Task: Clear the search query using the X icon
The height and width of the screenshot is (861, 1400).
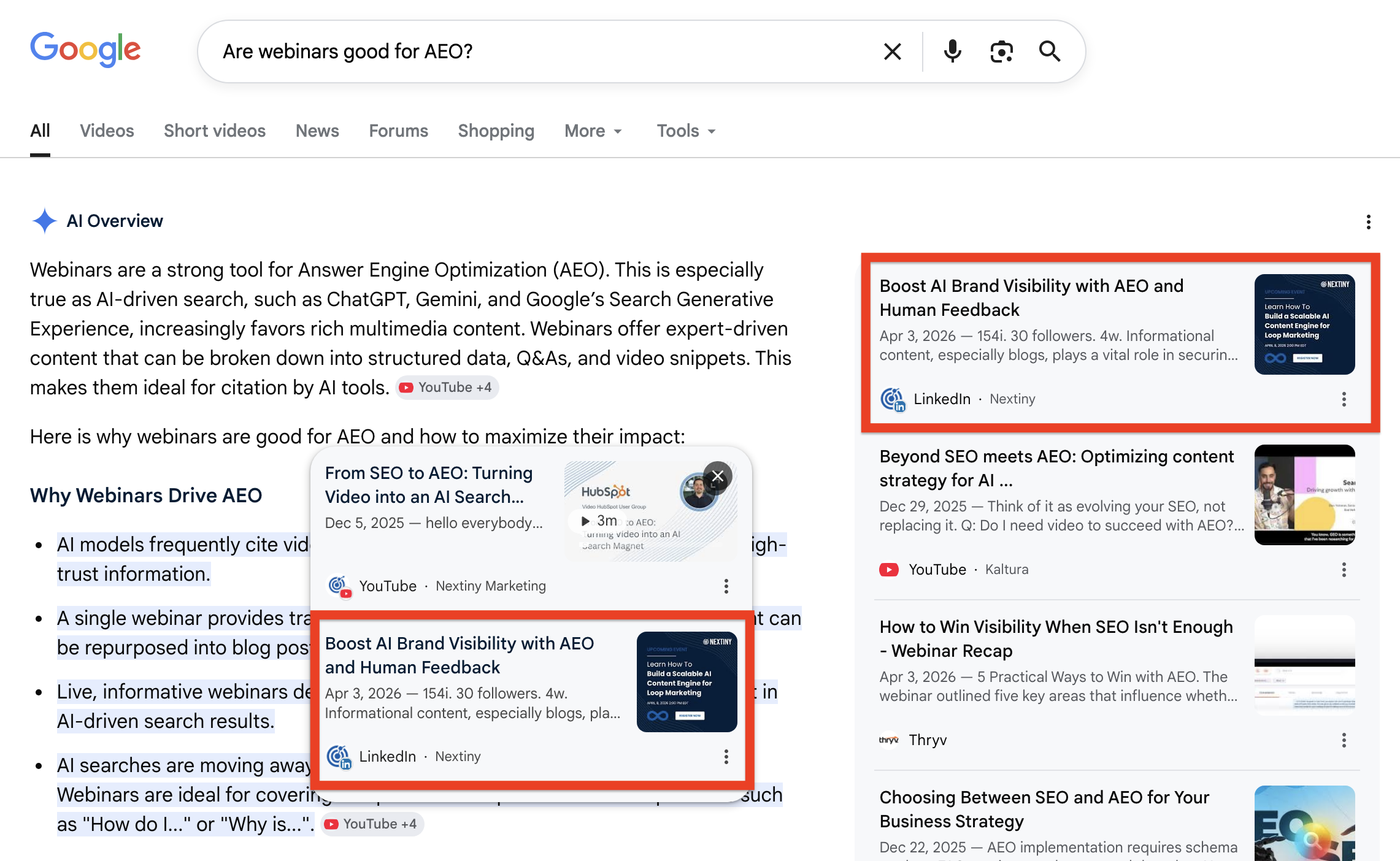Action: pyautogui.click(x=893, y=51)
